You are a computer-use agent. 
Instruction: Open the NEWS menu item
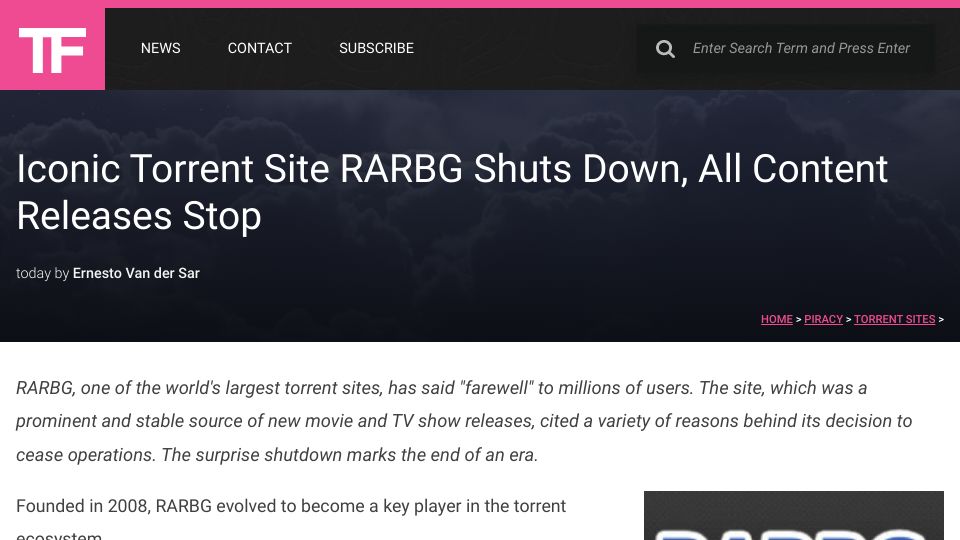coord(160,48)
